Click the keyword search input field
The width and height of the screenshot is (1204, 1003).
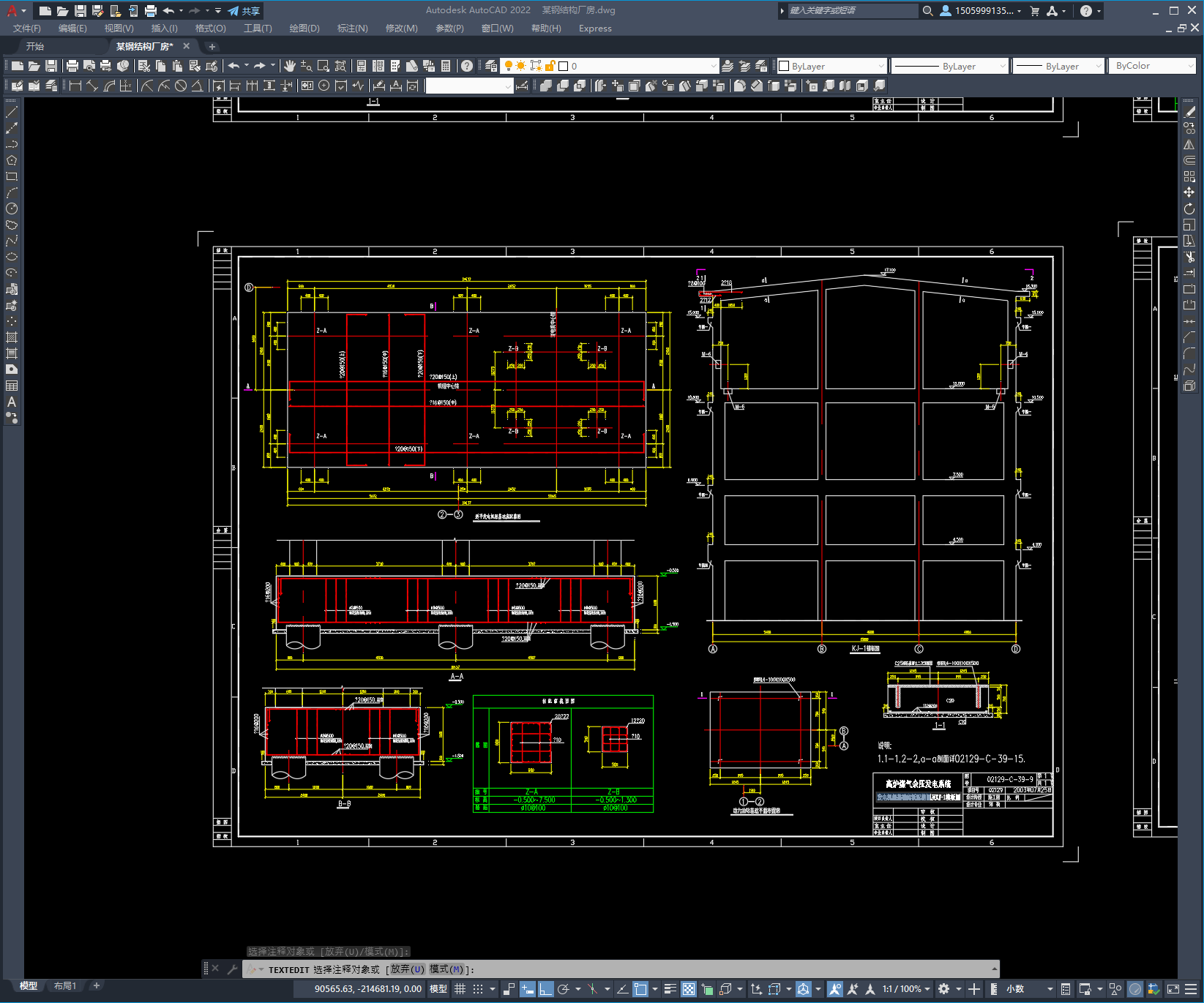tap(852, 11)
